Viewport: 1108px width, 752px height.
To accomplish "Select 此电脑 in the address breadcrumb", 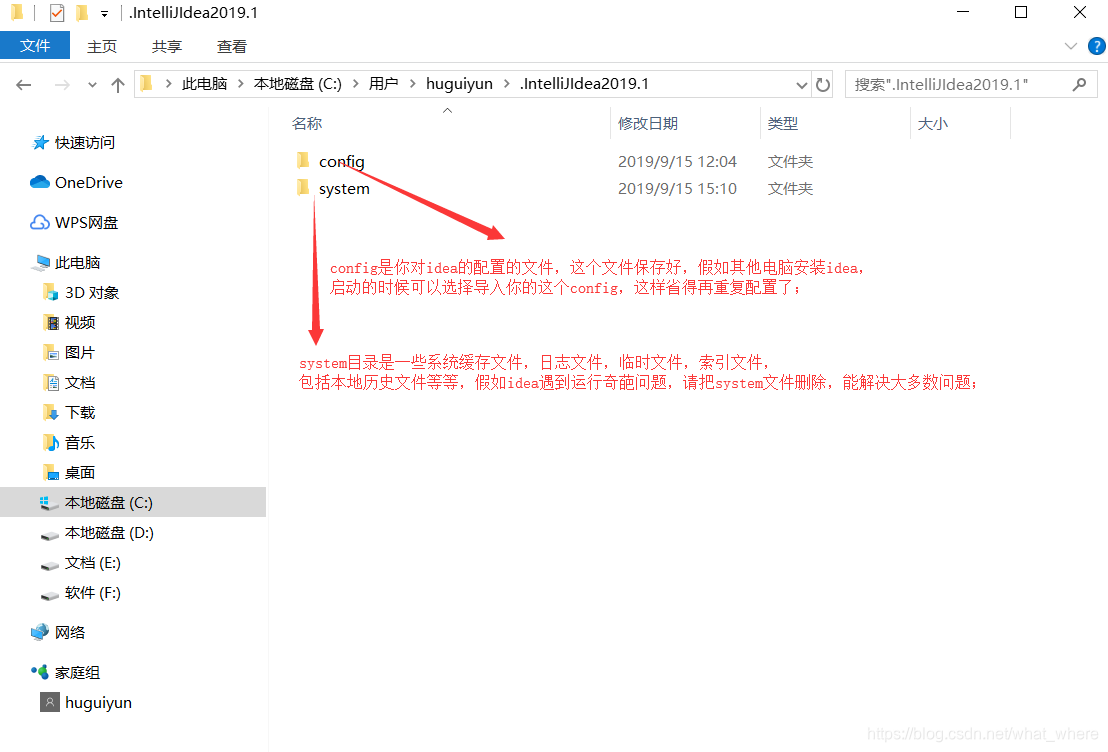I will coord(204,84).
